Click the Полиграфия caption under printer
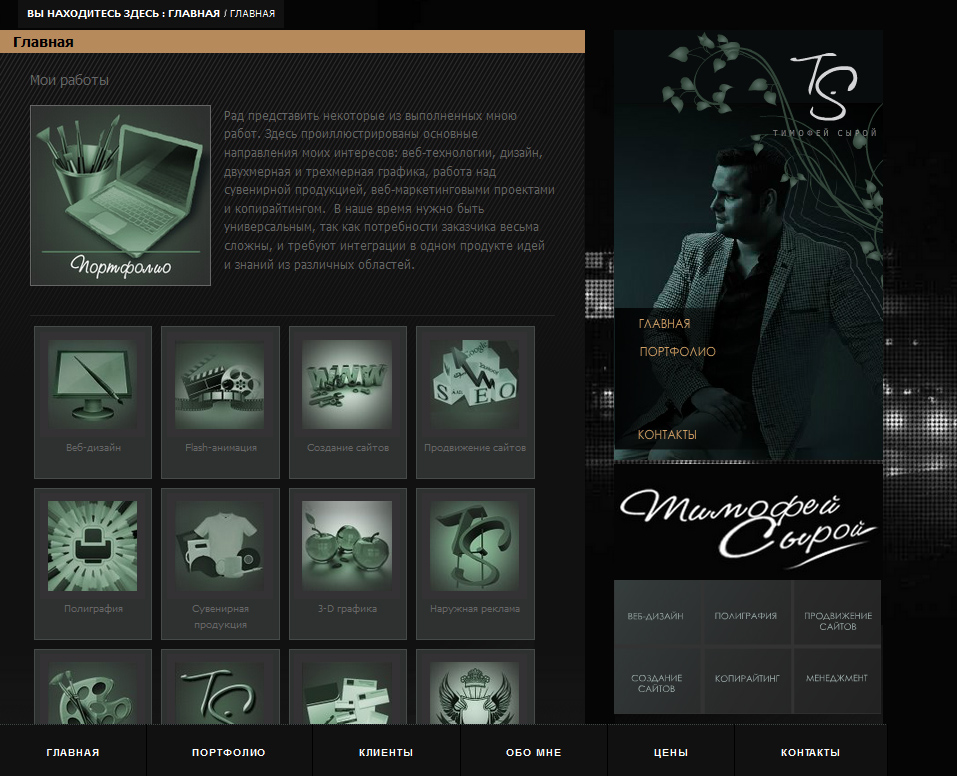 (x=93, y=609)
